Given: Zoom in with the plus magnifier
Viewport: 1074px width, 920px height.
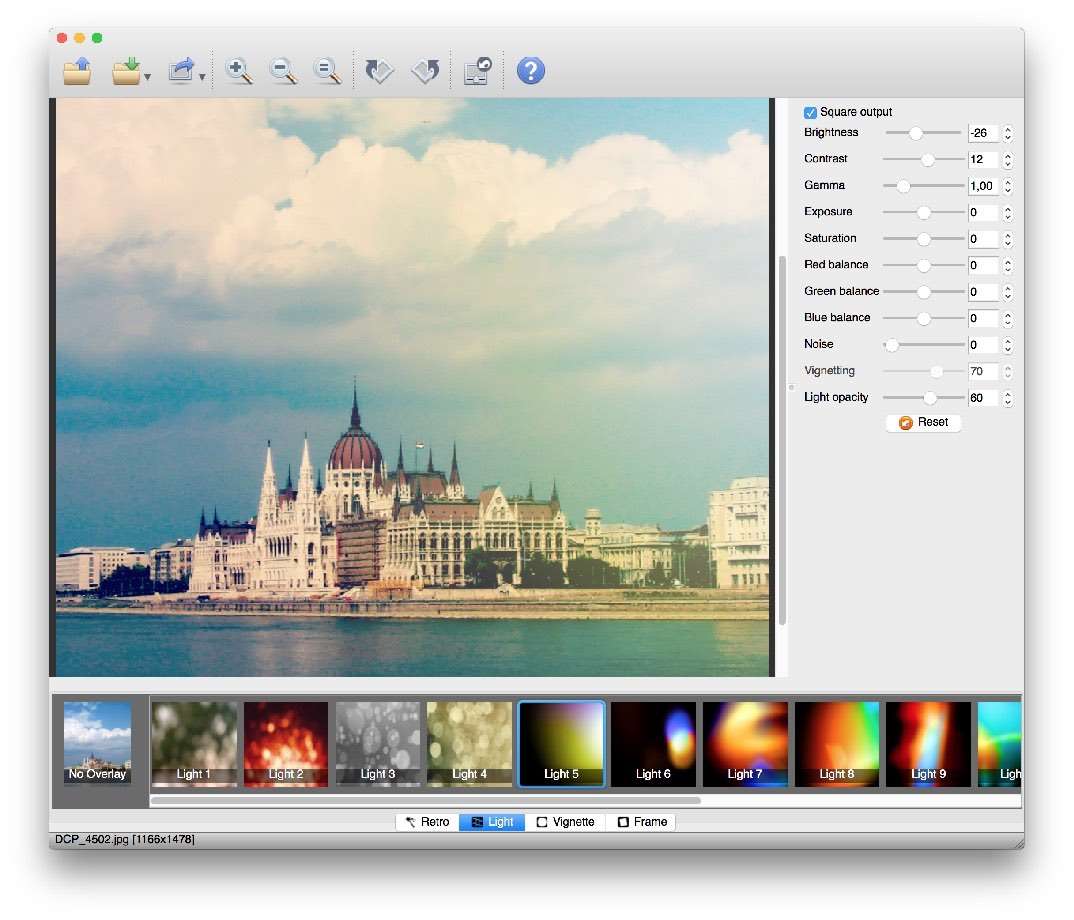Looking at the screenshot, I should tap(238, 71).
